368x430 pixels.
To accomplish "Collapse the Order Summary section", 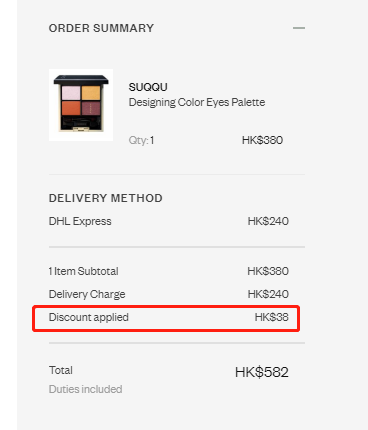I will (x=299, y=28).
